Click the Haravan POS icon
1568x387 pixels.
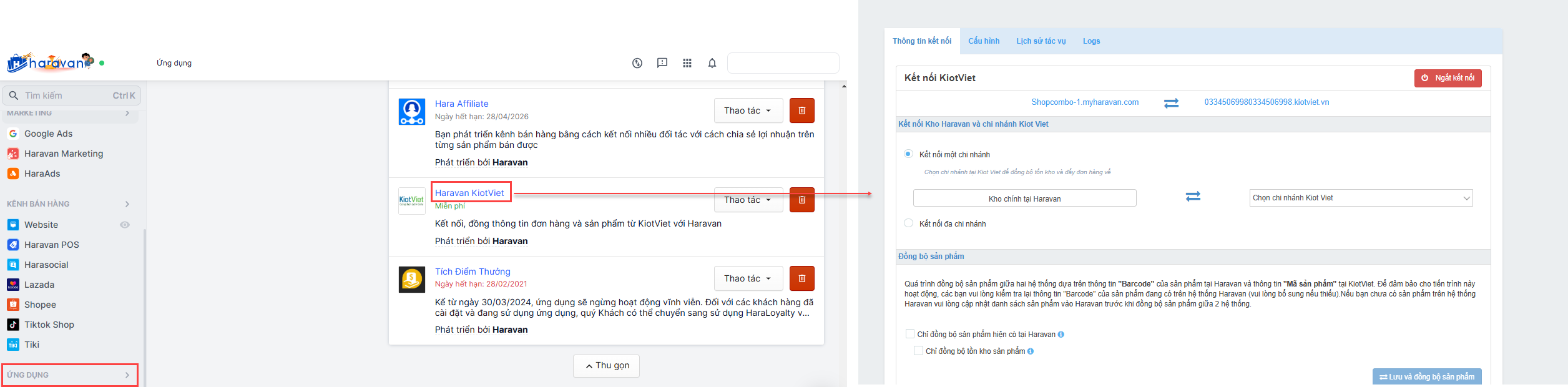pyautogui.click(x=13, y=245)
